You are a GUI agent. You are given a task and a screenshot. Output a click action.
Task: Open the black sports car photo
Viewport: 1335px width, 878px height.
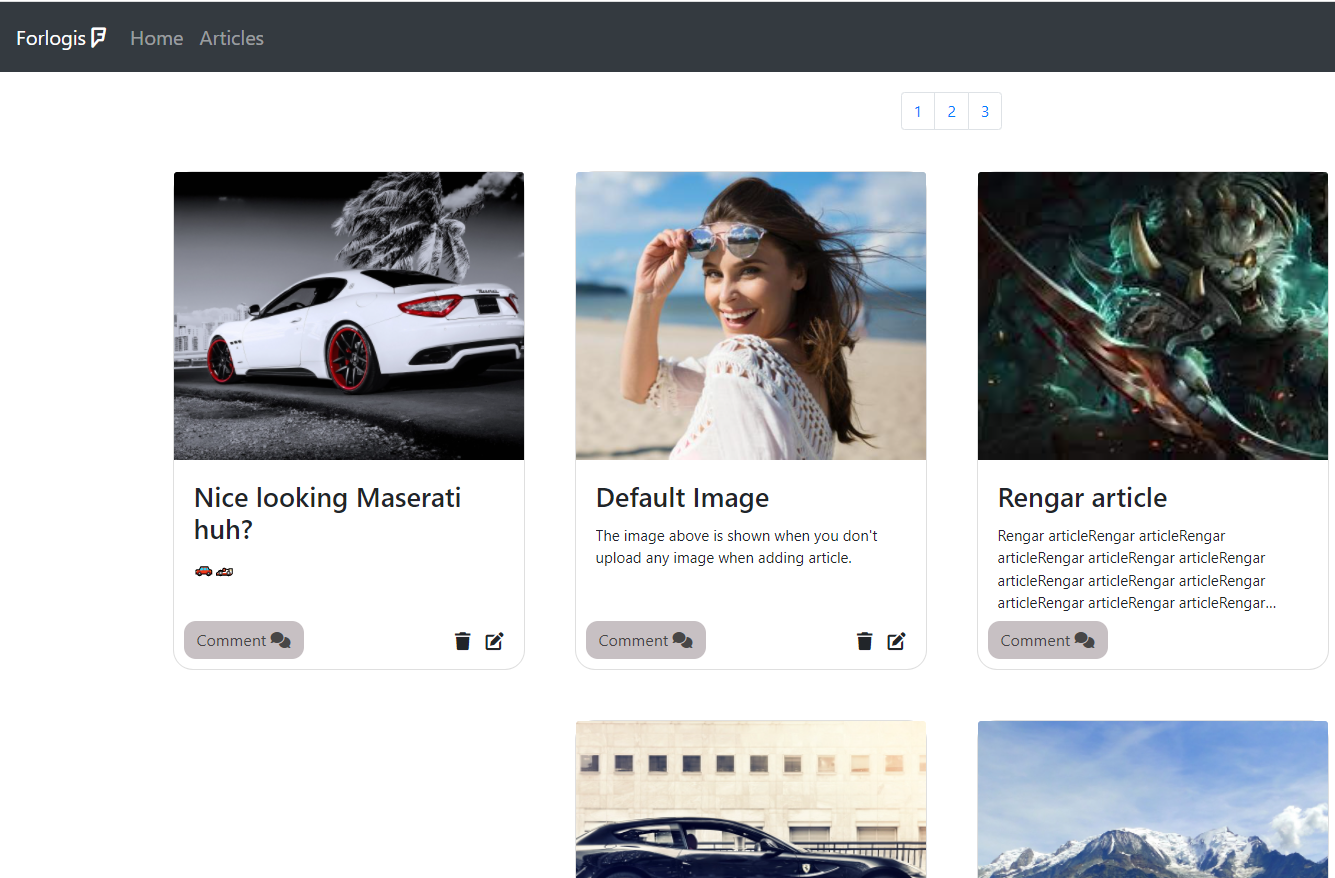(x=751, y=799)
